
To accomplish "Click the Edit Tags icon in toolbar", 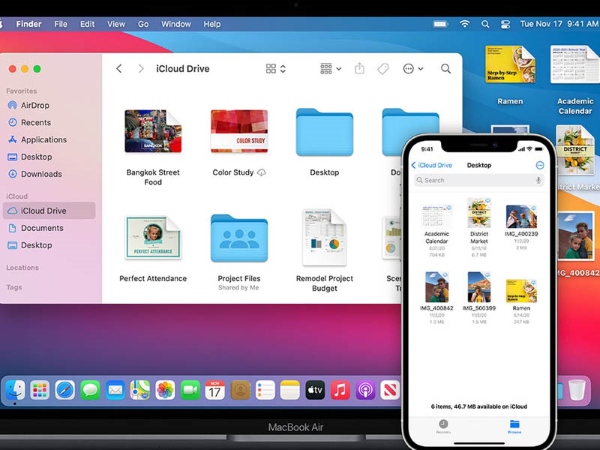I will pos(383,69).
